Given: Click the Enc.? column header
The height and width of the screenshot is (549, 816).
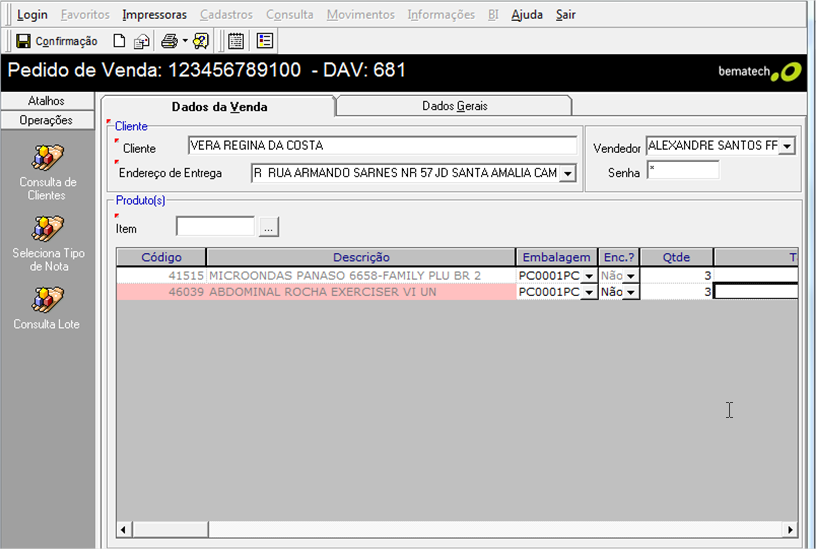Looking at the screenshot, I should point(619,257).
